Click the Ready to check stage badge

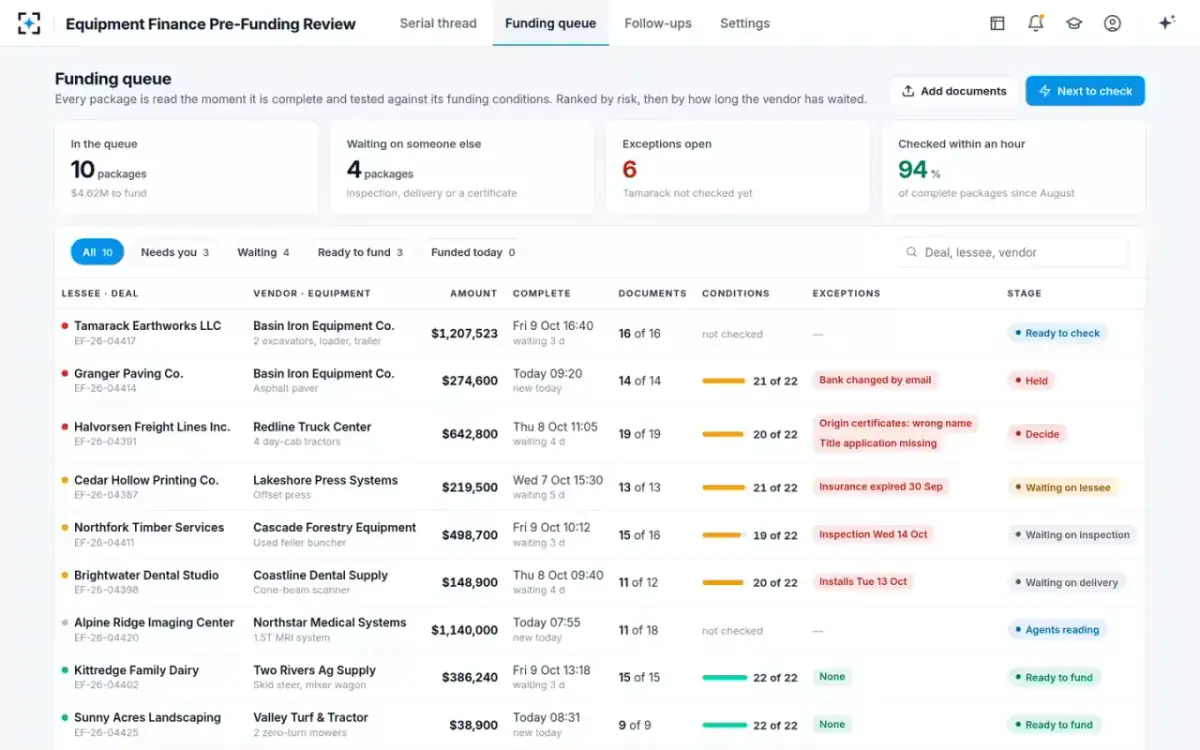click(x=1057, y=333)
